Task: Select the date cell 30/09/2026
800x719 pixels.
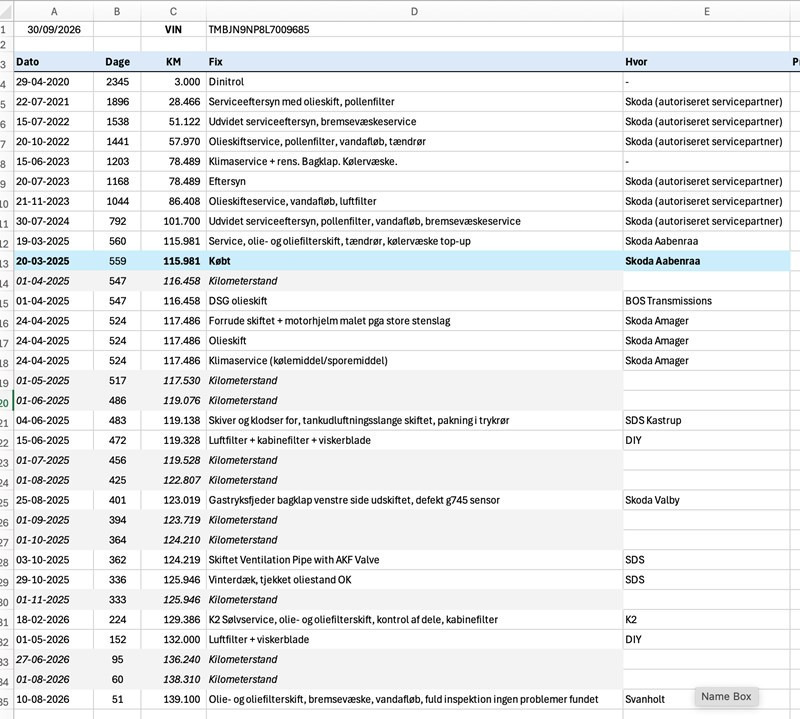Action: pyautogui.click(x=54, y=30)
